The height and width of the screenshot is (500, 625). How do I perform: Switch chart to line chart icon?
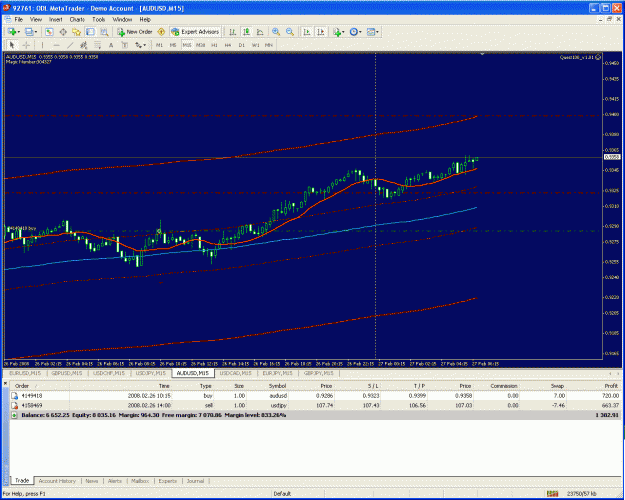click(260, 32)
